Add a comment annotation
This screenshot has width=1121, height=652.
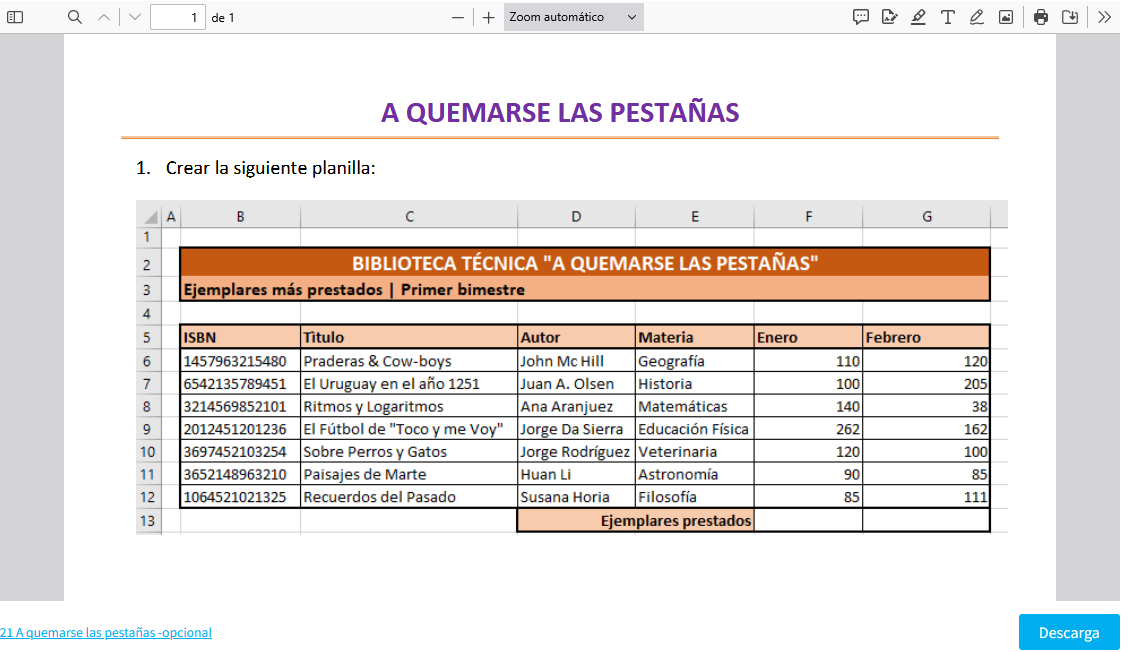[860, 17]
